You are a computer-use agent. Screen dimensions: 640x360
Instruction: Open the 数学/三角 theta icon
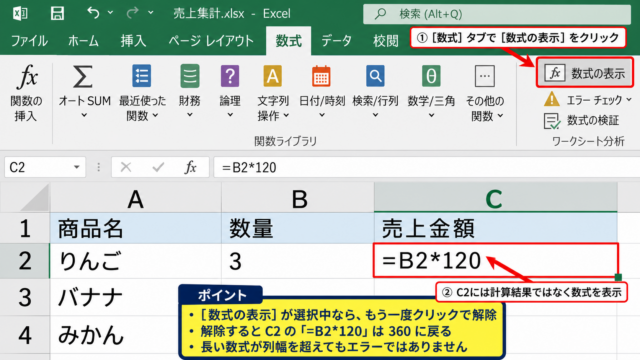tap(431, 76)
